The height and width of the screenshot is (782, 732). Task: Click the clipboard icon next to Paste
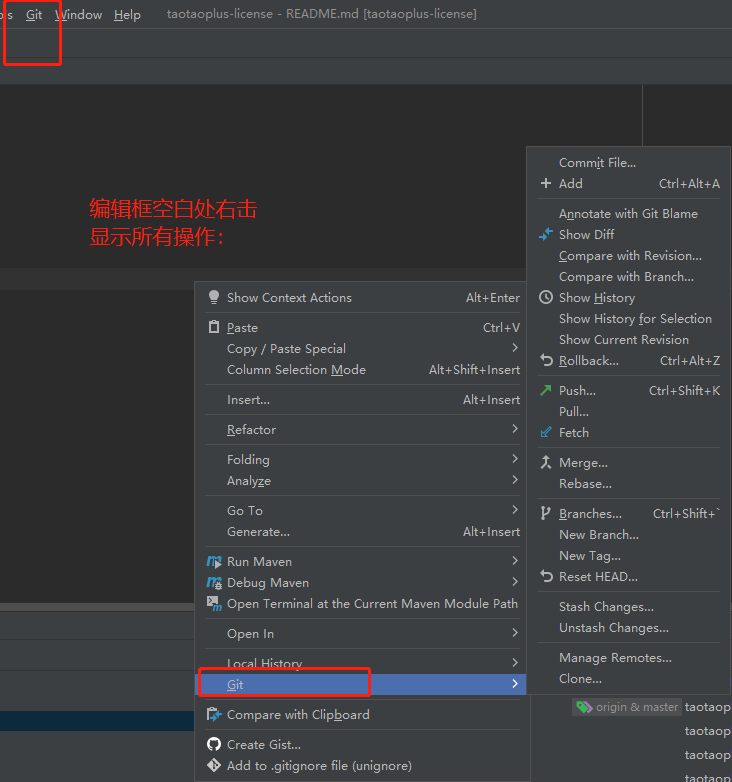(214, 327)
